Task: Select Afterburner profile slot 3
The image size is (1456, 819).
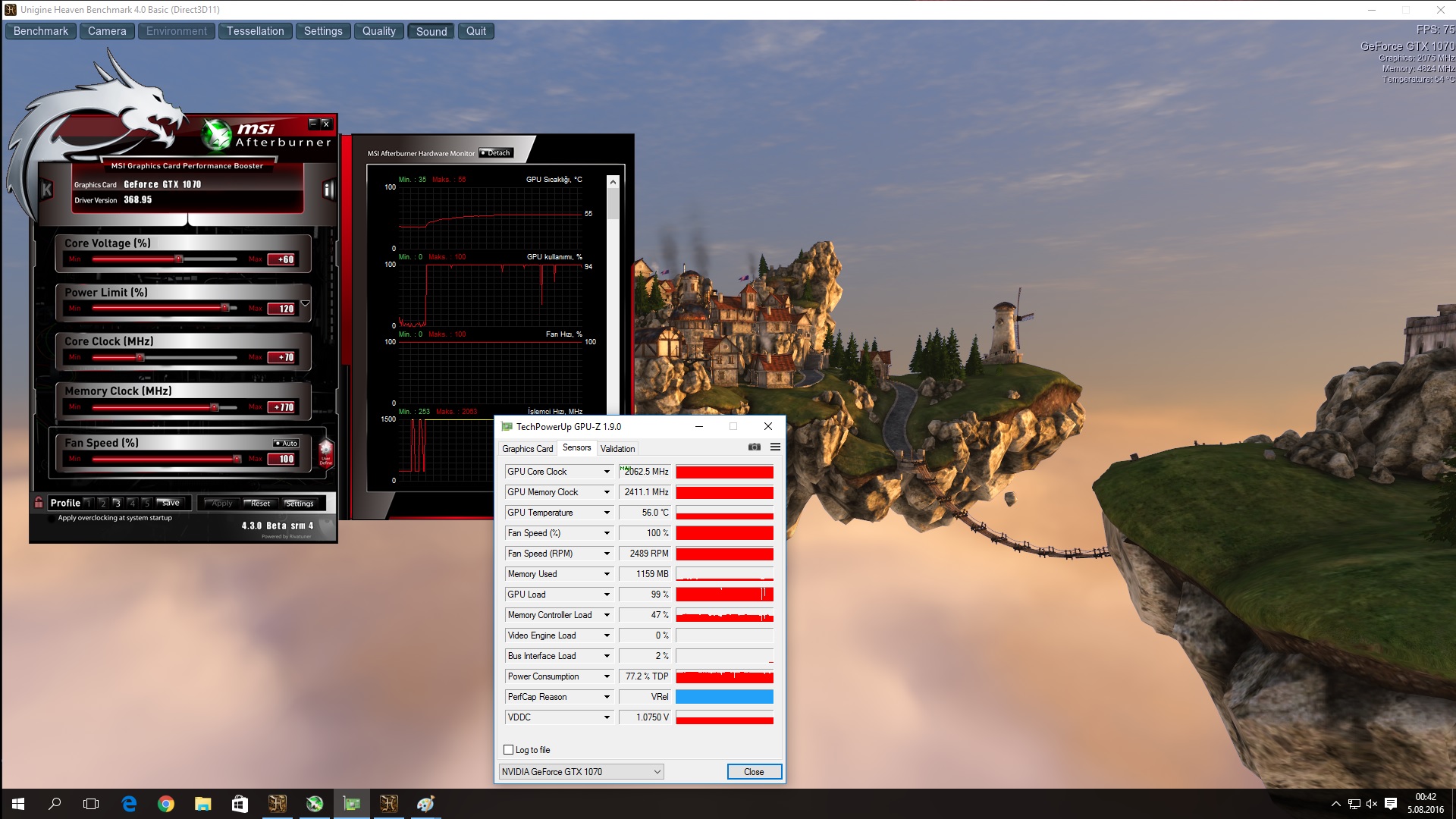Action: [x=118, y=503]
